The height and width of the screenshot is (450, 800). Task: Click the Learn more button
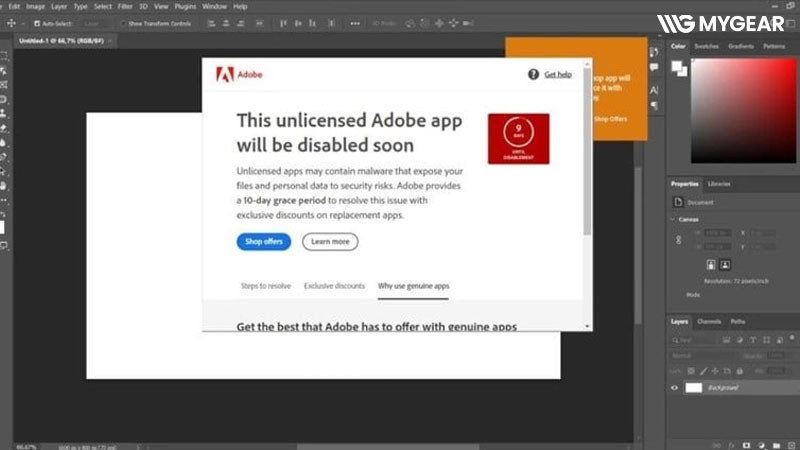coord(330,241)
